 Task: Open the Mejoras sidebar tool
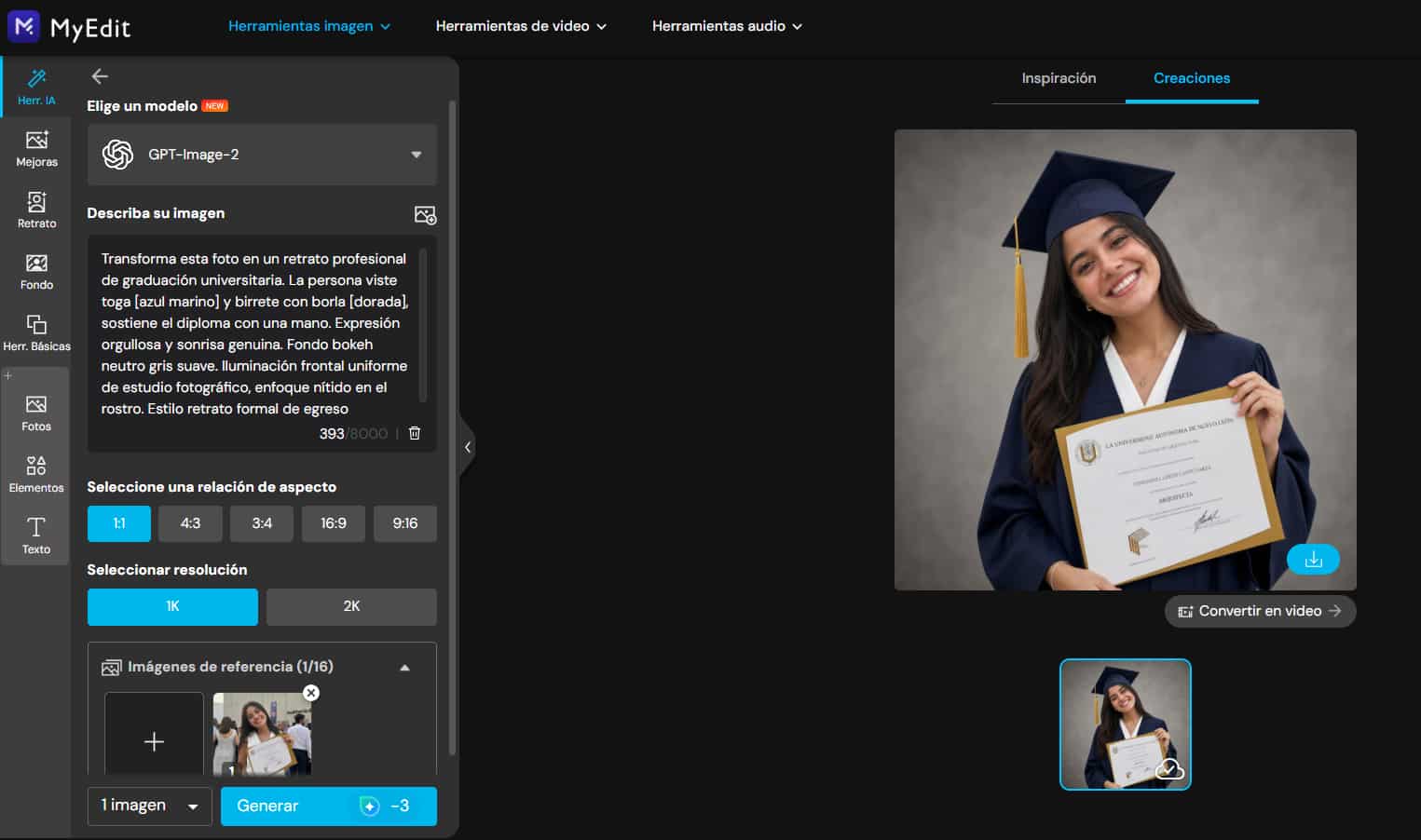pyautogui.click(x=36, y=149)
